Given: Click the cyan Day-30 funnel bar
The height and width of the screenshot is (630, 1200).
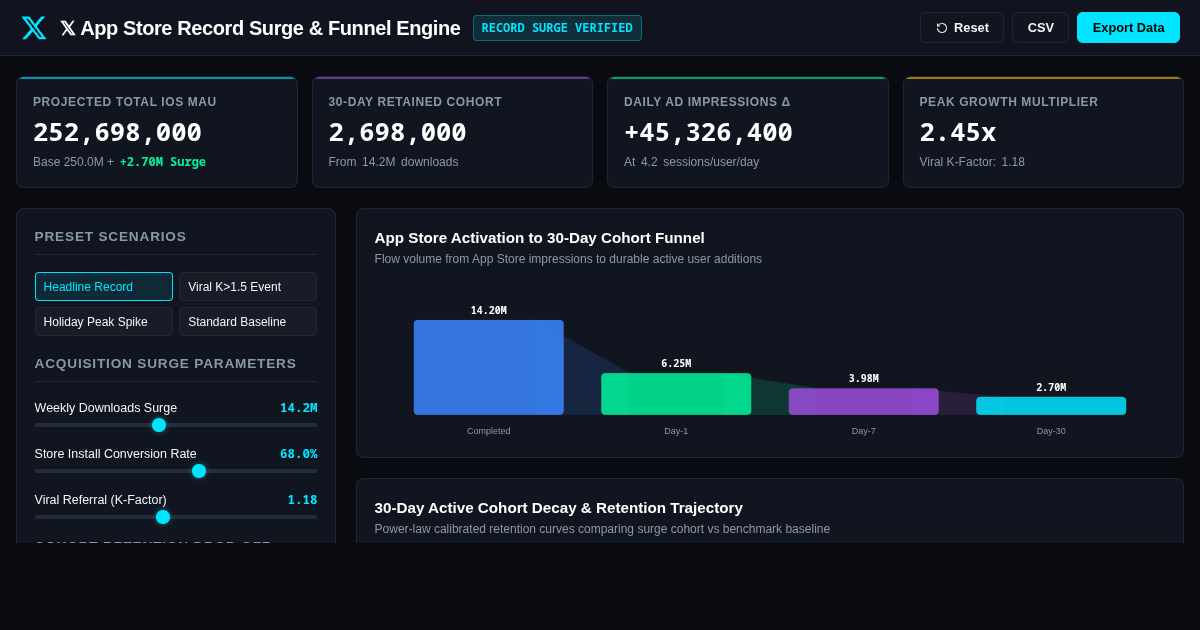Looking at the screenshot, I should (x=1051, y=406).
